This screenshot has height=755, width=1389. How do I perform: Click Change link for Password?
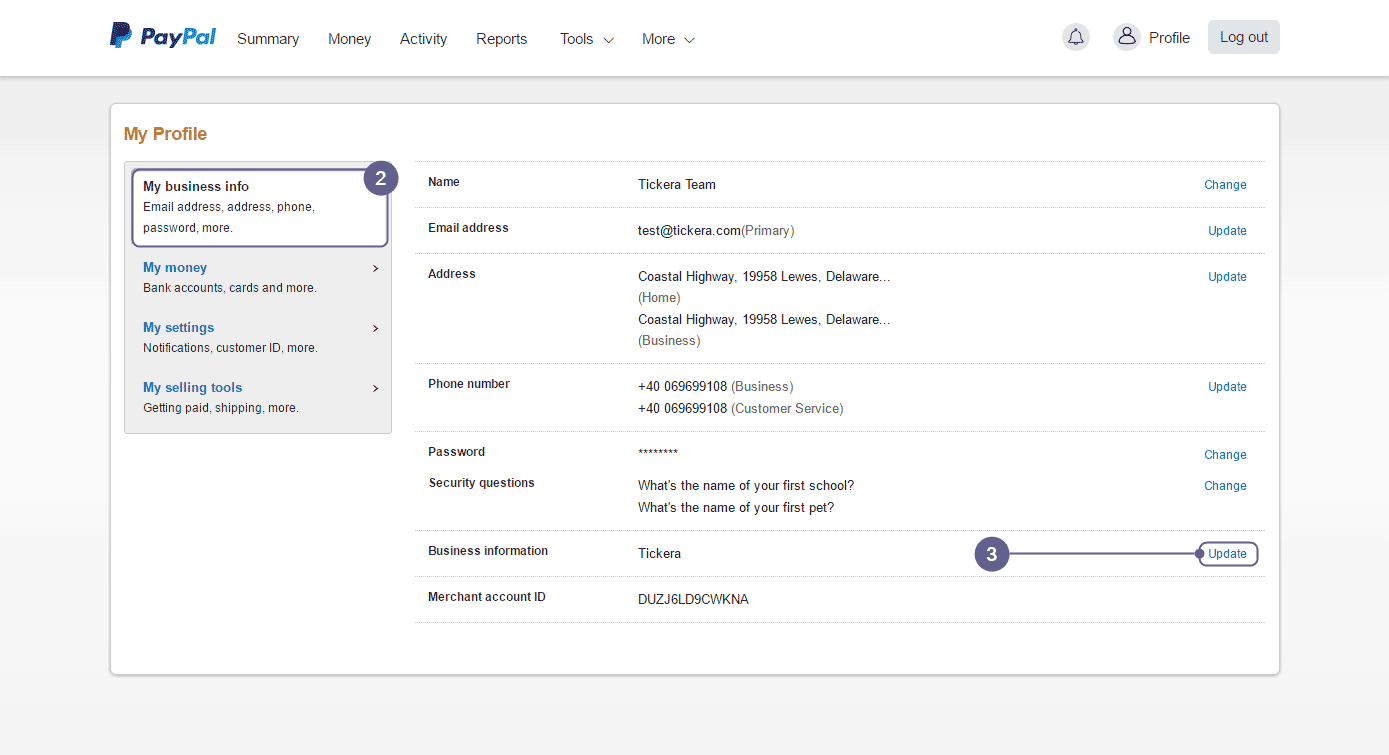click(x=1225, y=455)
